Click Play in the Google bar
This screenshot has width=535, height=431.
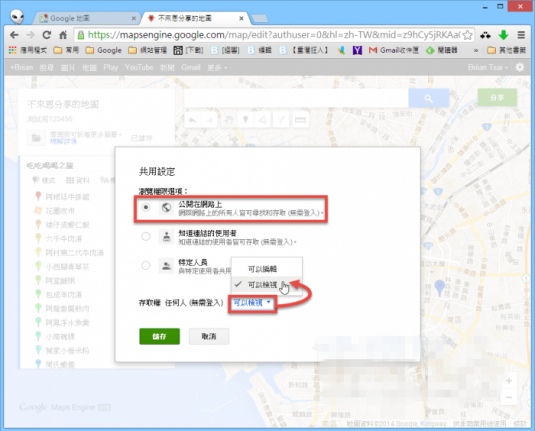pos(111,67)
